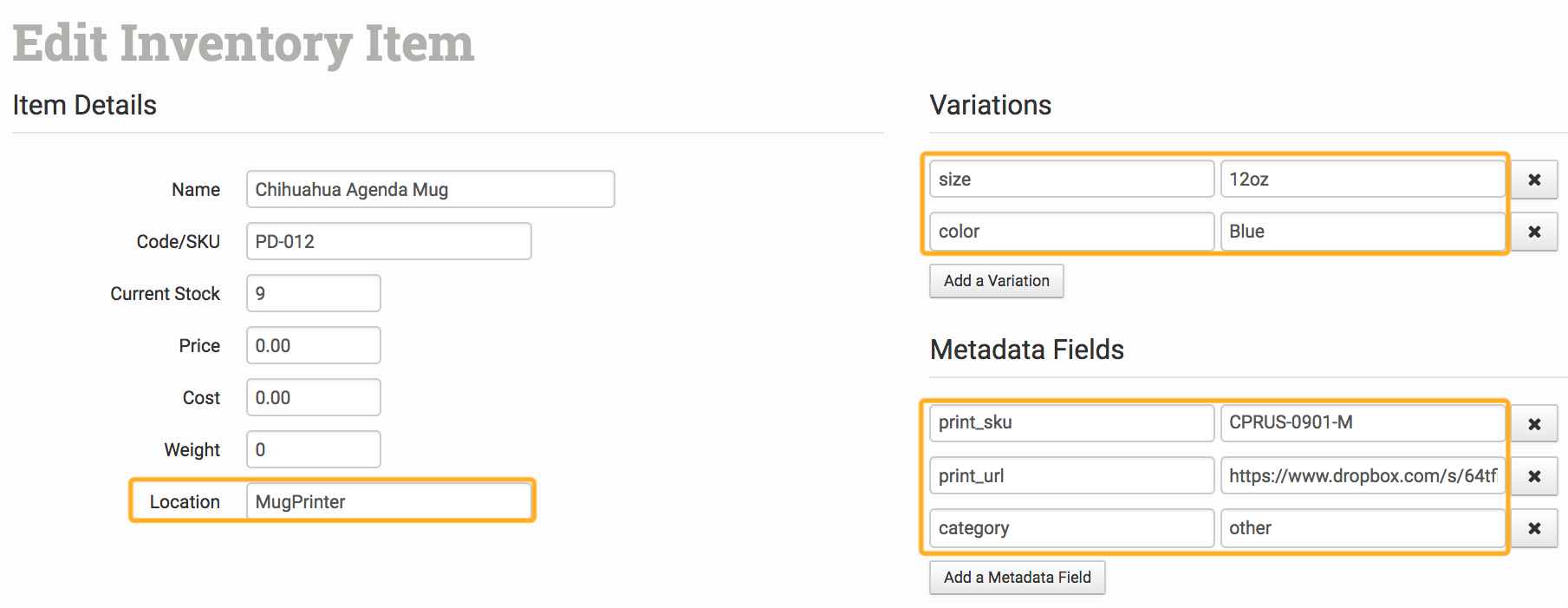Click into the Cost field
This screenshot has width=1568, height=608.
pos(313,397)
